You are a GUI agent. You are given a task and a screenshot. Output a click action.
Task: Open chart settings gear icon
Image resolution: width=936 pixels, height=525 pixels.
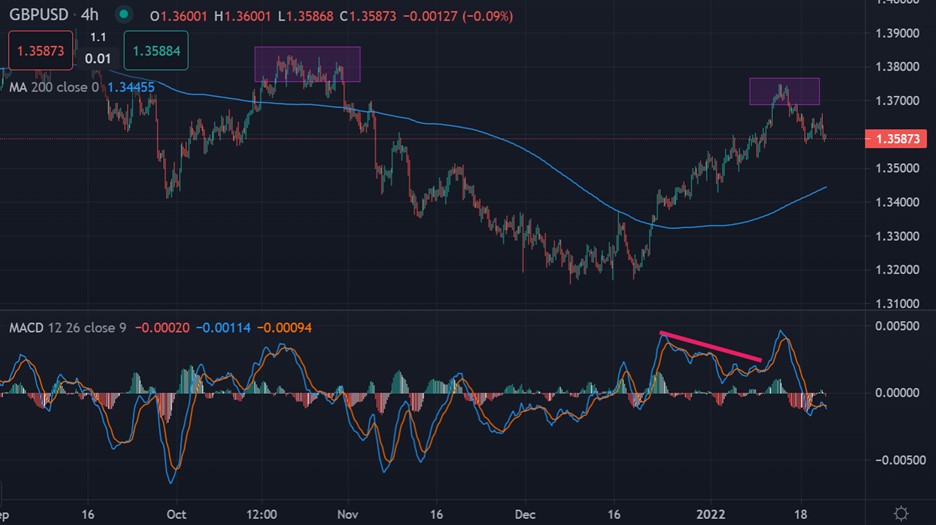(901, 514)
